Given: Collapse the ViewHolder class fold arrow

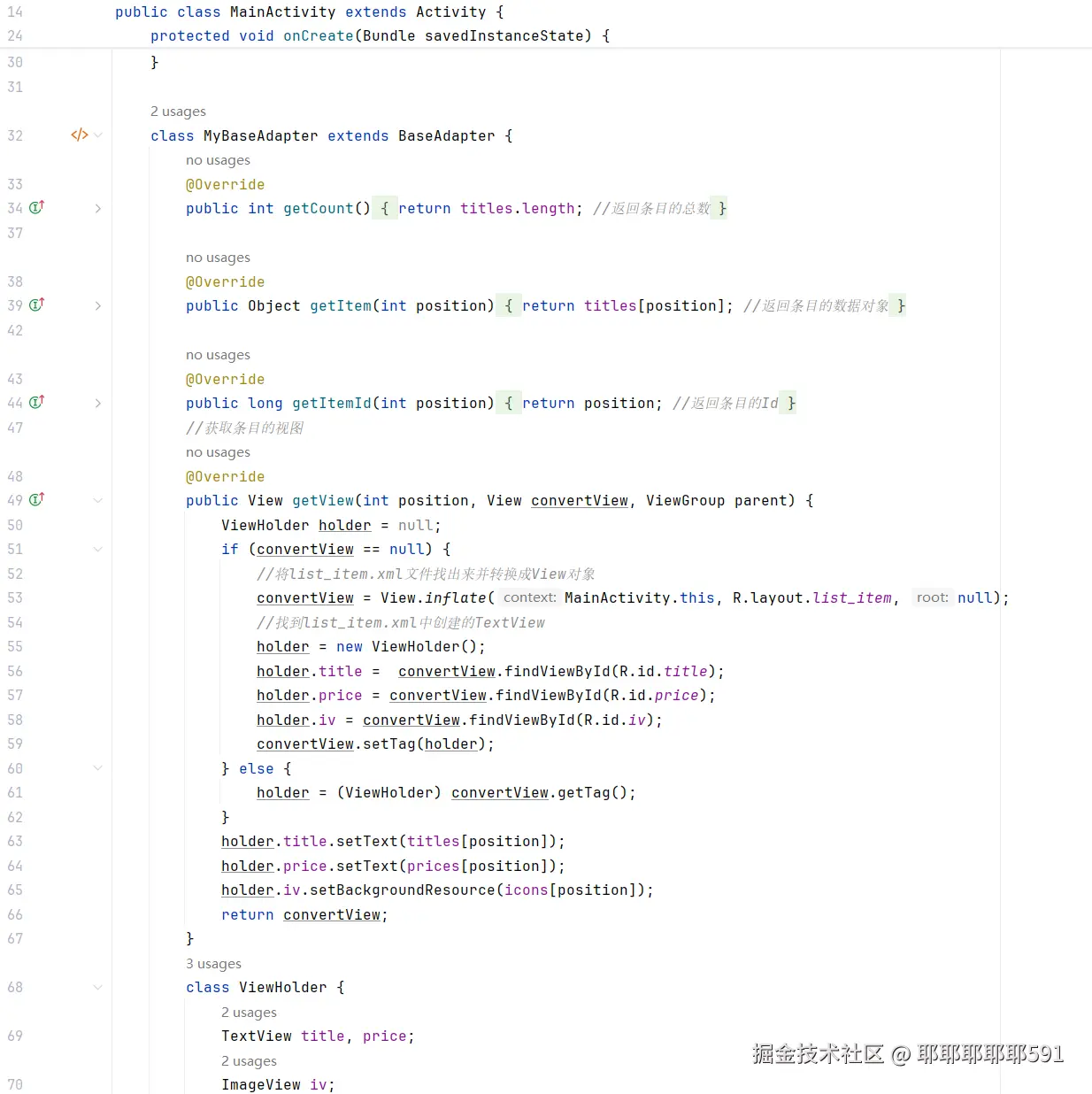Looking at the screenshot, I should (97, 988).
